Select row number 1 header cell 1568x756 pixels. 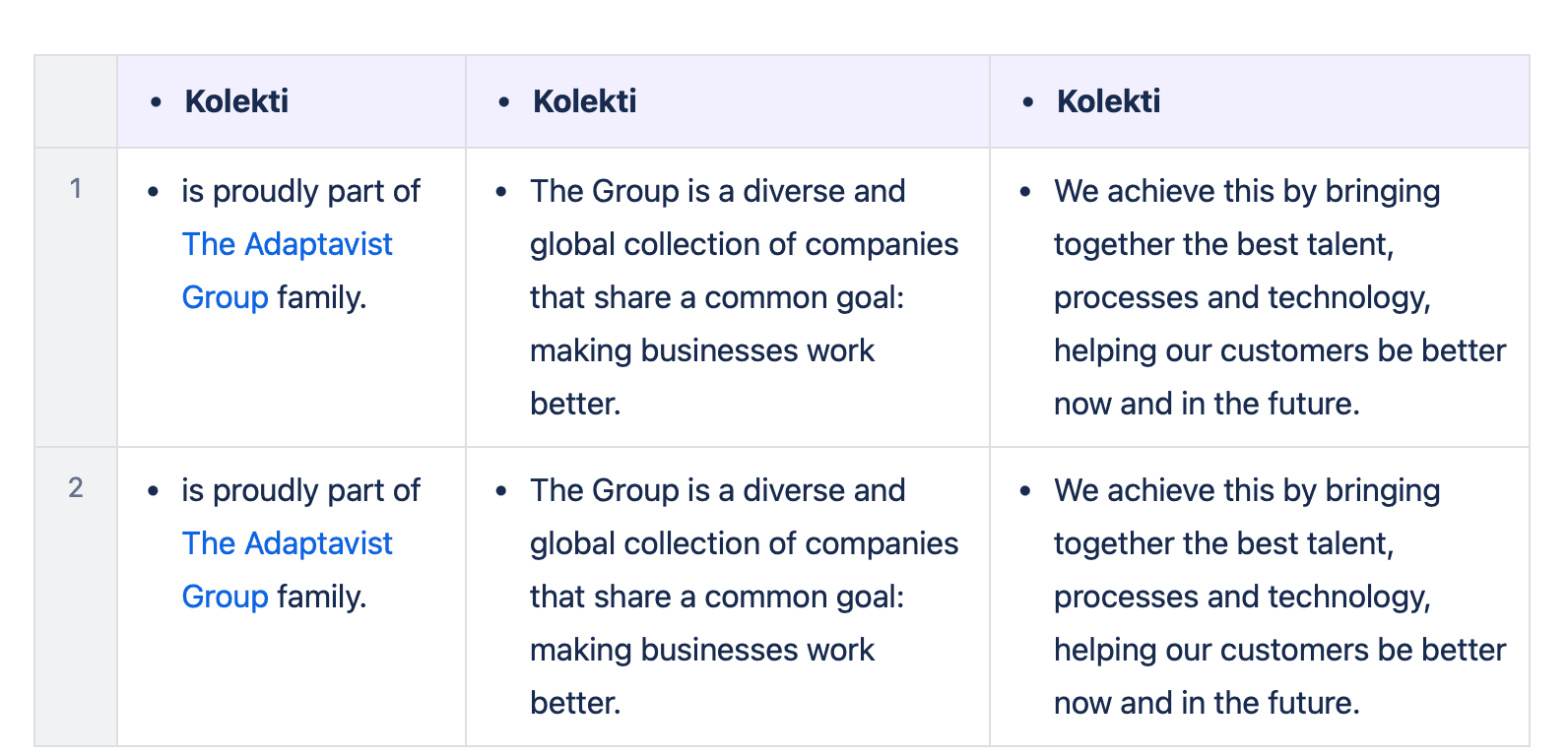pos(76,297)
